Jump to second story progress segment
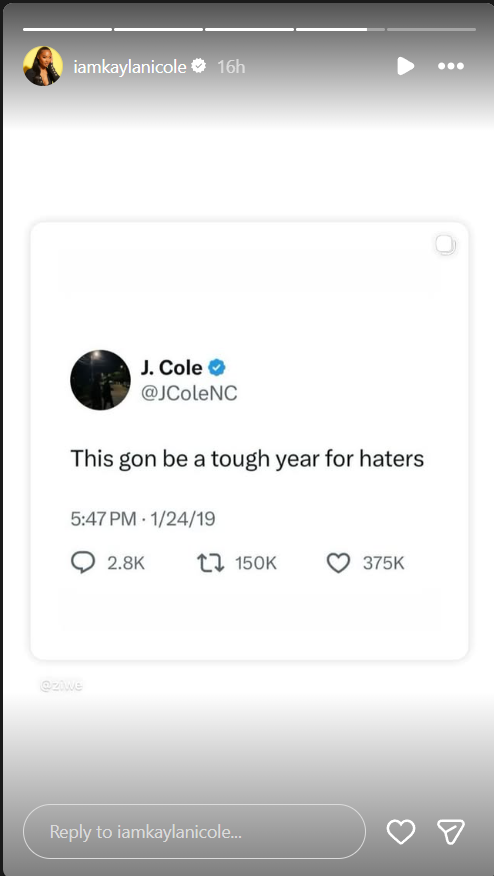 [x=158, y=29]
